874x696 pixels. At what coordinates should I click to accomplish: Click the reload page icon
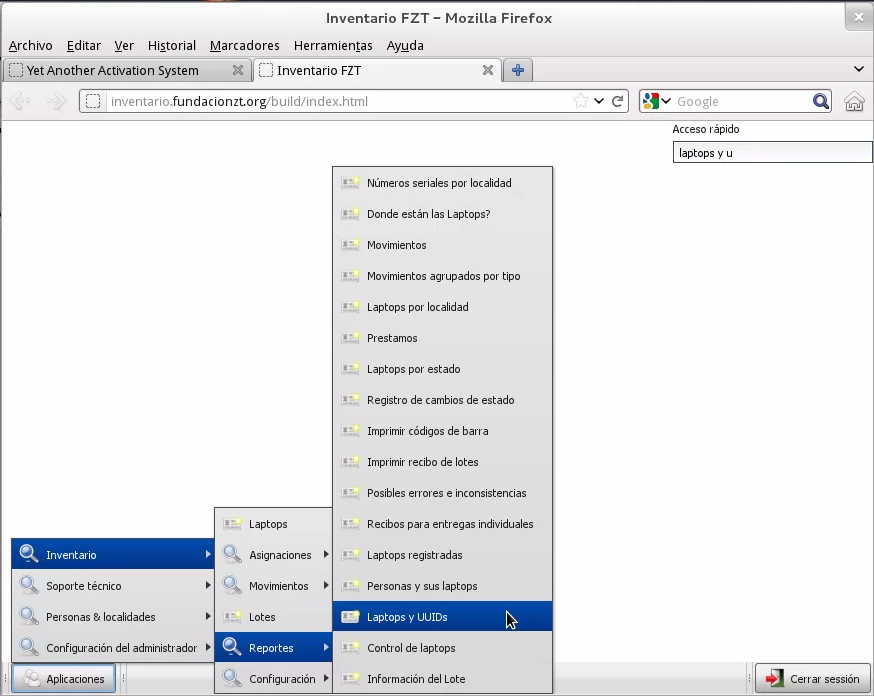pos(618,101)
